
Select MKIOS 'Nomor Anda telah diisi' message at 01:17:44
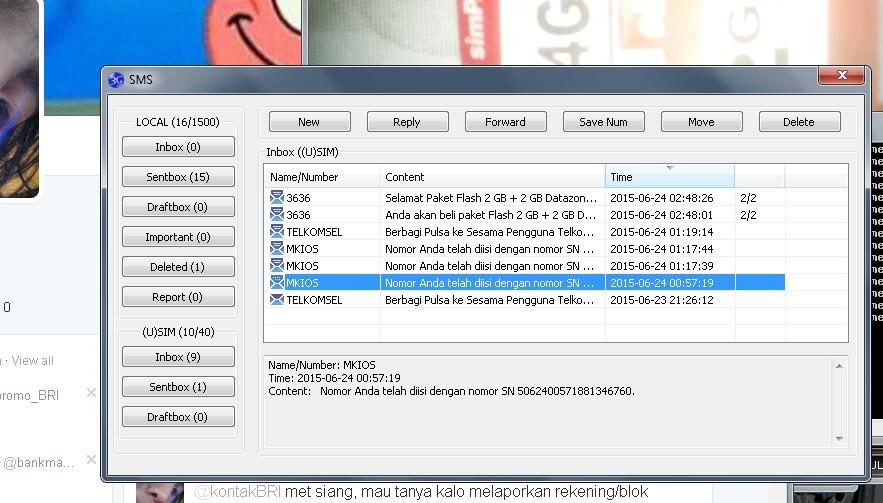[x=489, y=248]
